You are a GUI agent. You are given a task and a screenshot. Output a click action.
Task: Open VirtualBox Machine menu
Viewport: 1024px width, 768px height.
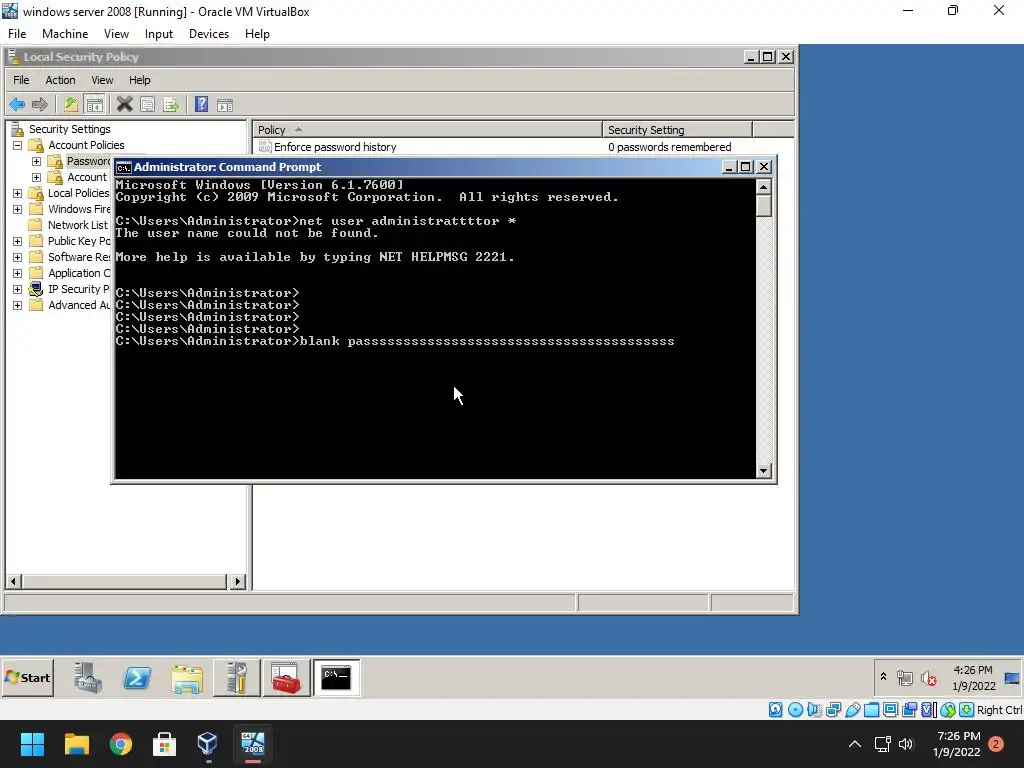click(65, 34)
